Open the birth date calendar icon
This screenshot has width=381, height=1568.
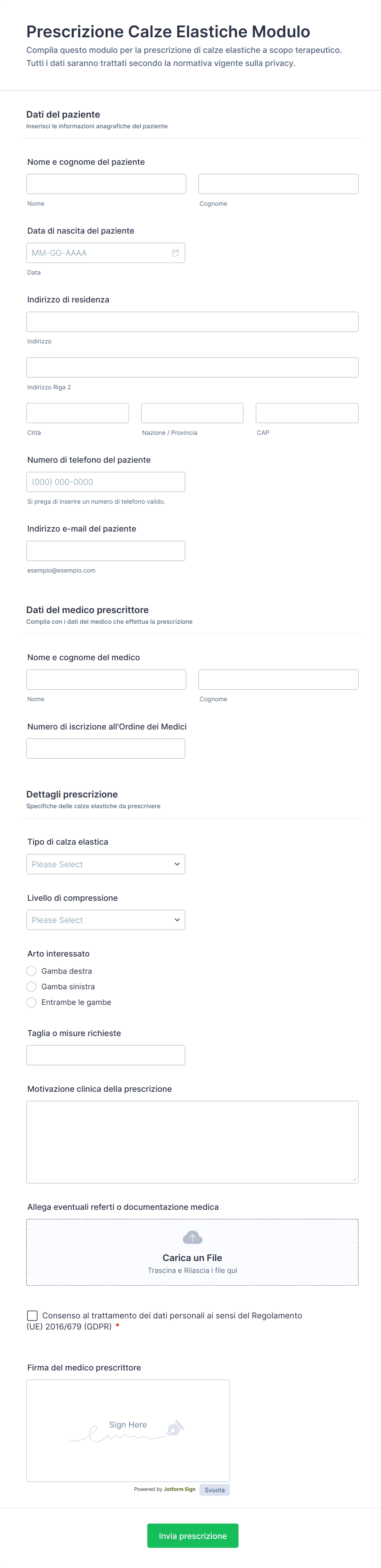tap(175, 253)
